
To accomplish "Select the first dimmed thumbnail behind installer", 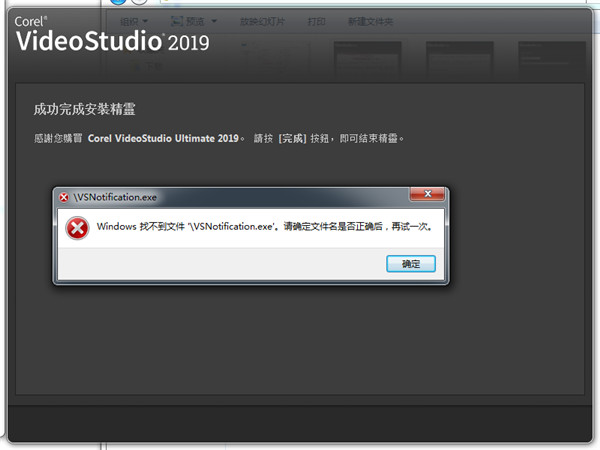I will point(359,60).
